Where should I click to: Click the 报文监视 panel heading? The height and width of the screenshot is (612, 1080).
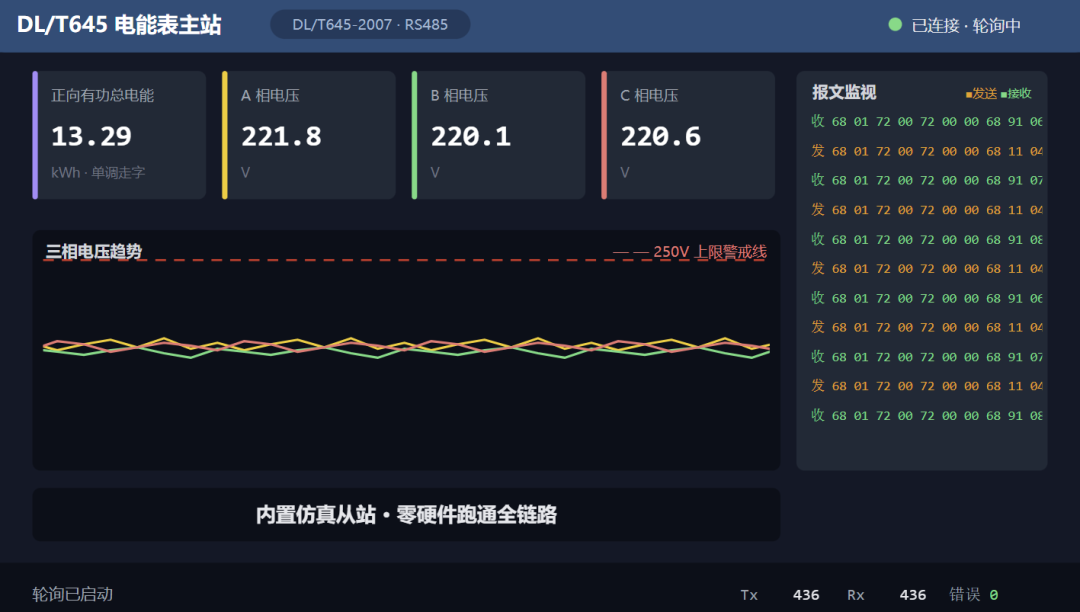pos(844,92)
